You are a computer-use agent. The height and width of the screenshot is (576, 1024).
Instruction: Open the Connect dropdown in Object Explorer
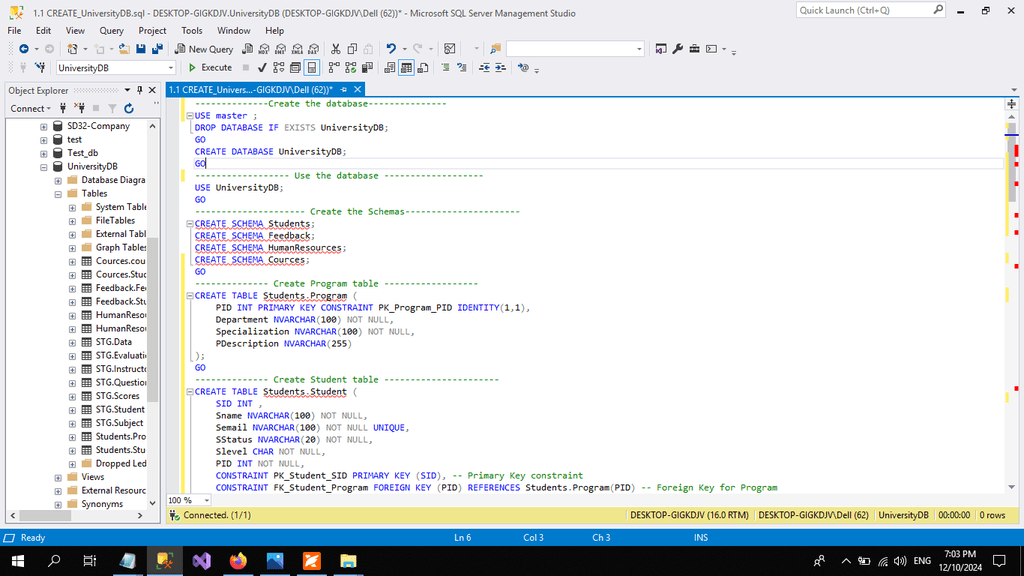[x=30, y=108]
